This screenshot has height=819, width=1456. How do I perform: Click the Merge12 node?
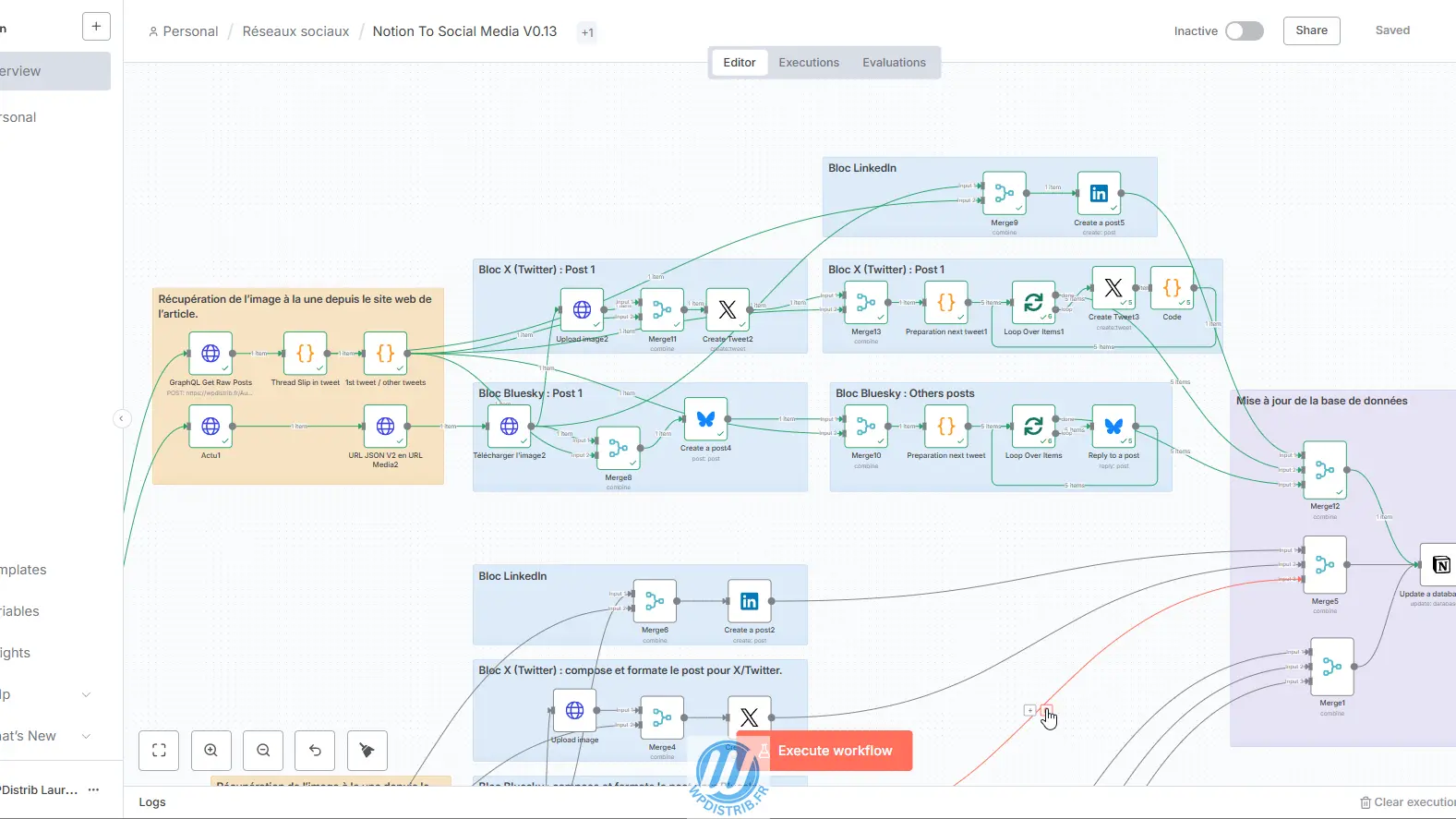(x=1325, y=470)
